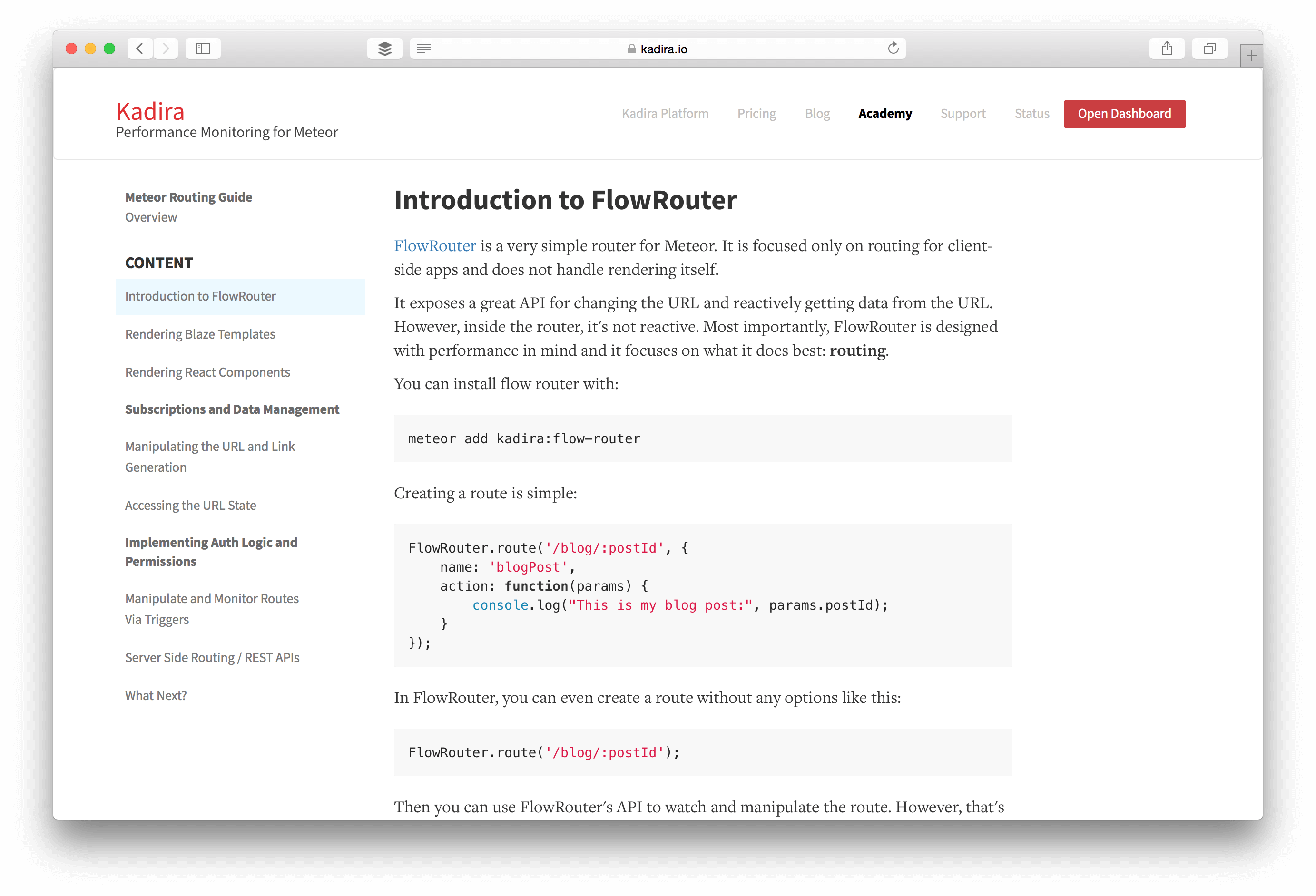Open the What Next? section
Image resolution: width=1316 pixels, height=896 pixels.
point(155,695)
